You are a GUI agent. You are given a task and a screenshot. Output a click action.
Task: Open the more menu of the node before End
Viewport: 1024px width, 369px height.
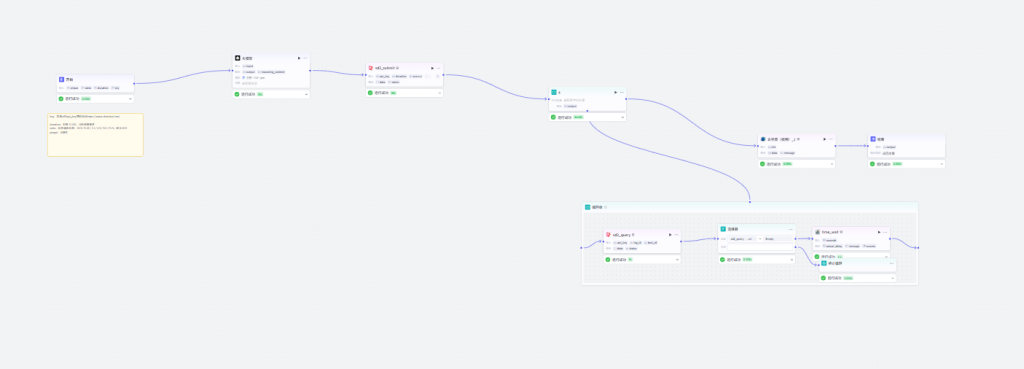click(x=831, y=139)
